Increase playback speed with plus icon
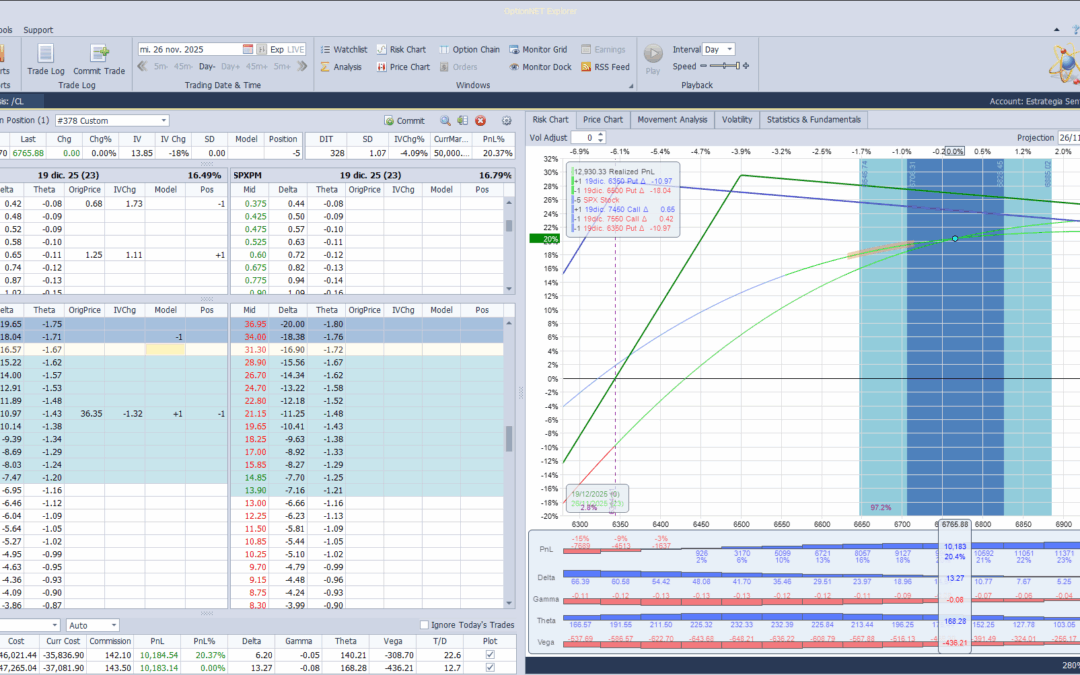 (746, 66)
